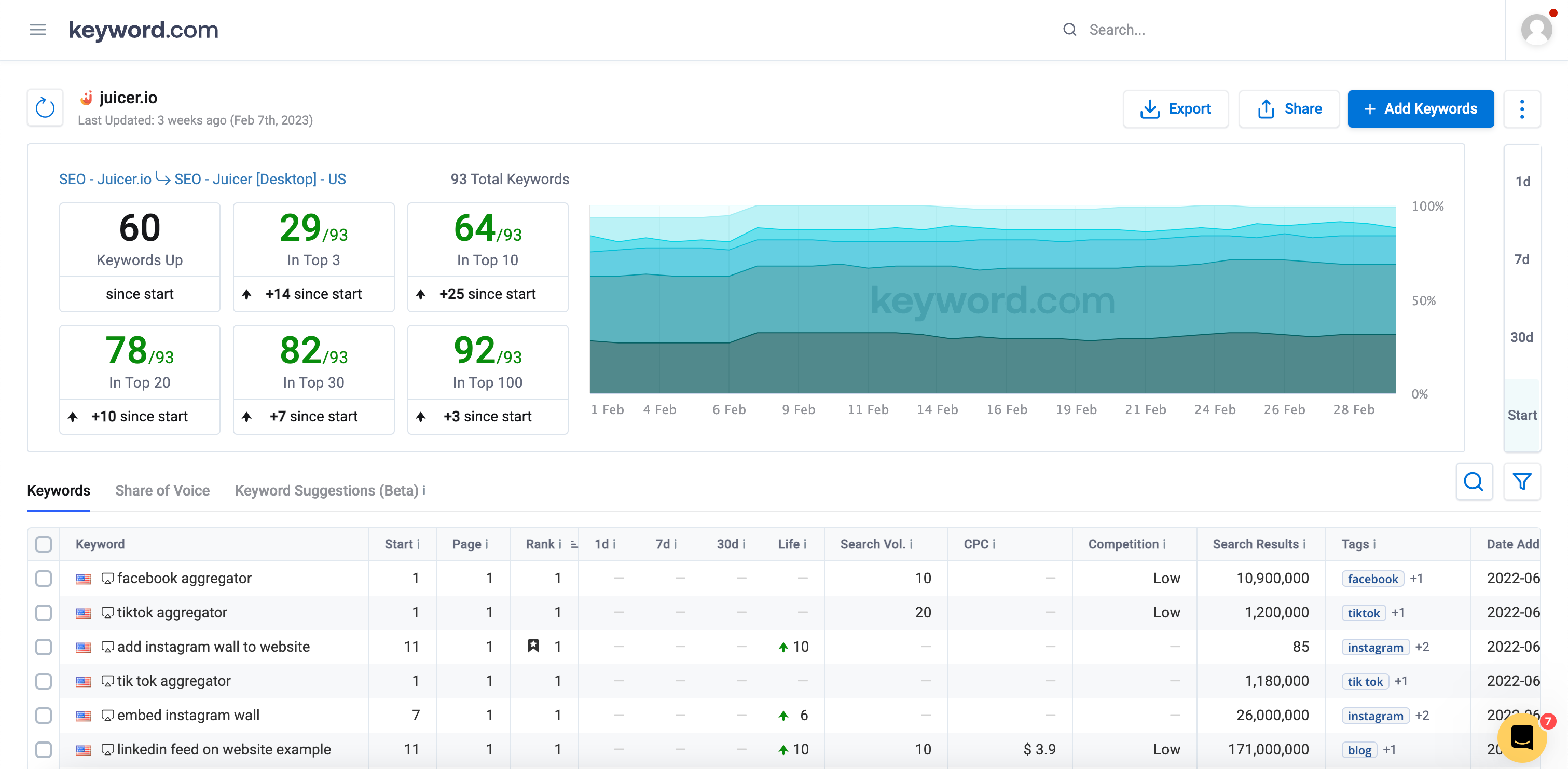
Task: Check the embed instagram wall row checkbox
Action: [44, 716]
